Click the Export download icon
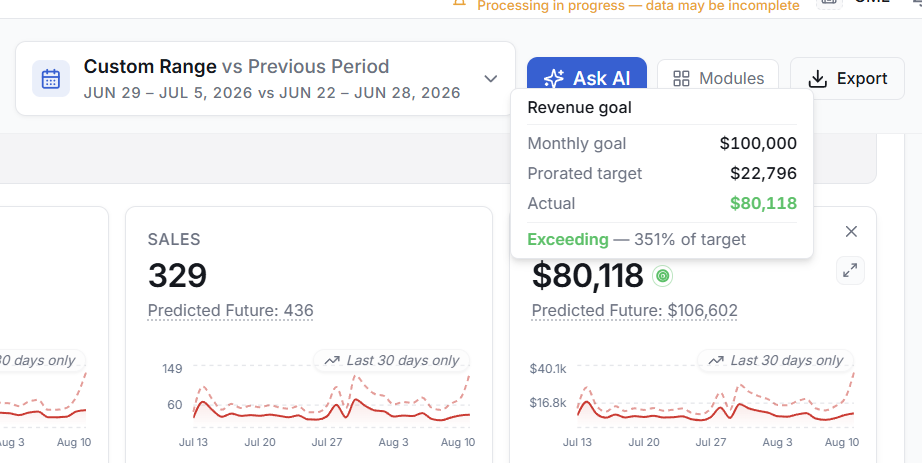This screenshot has height=463, width=922. [817, 79]
